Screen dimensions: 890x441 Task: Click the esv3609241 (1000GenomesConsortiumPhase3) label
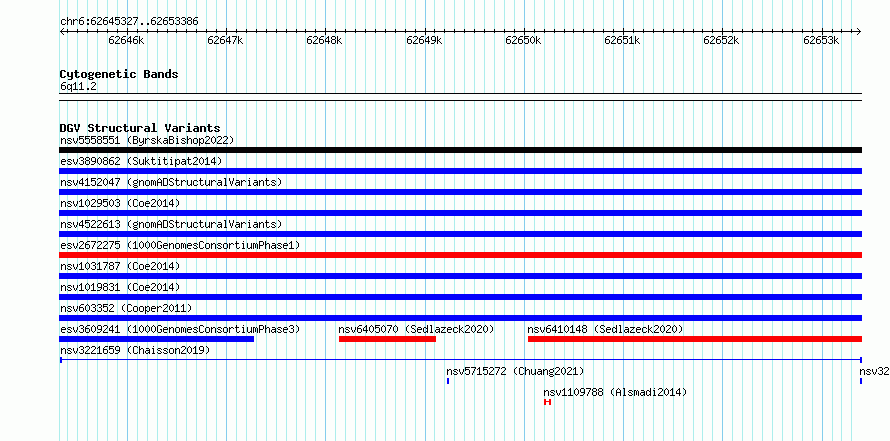click(x=180, y=329)
